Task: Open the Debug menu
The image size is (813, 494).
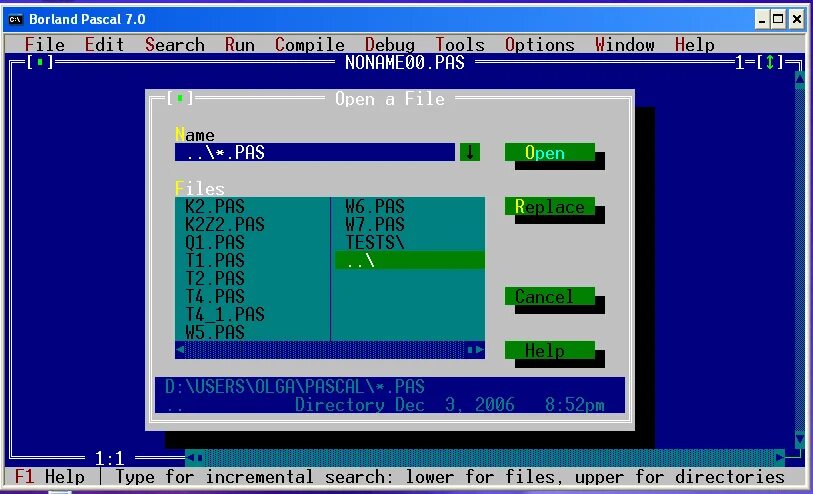Action: point(389,45)
